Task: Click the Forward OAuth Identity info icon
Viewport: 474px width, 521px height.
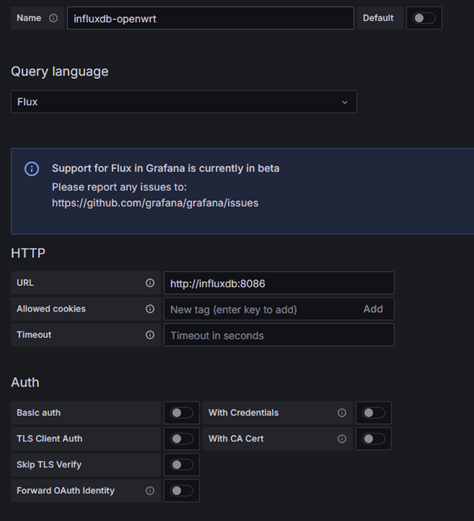Action: point(150,491)
